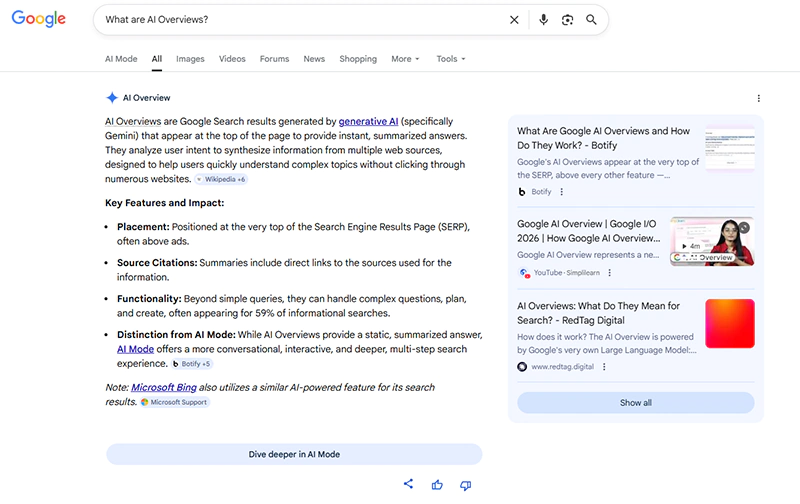Give thumbs down to AI Overview

tap(465, 485)
